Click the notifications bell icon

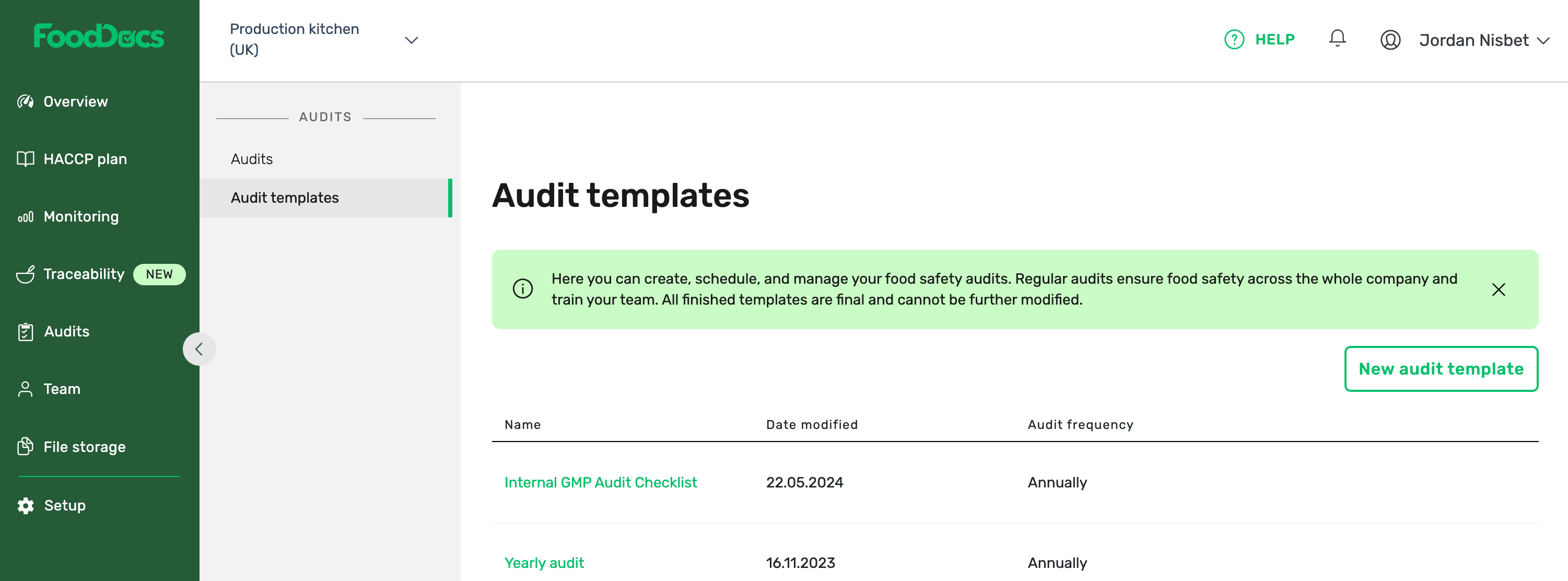click(x=1337, y=38)
